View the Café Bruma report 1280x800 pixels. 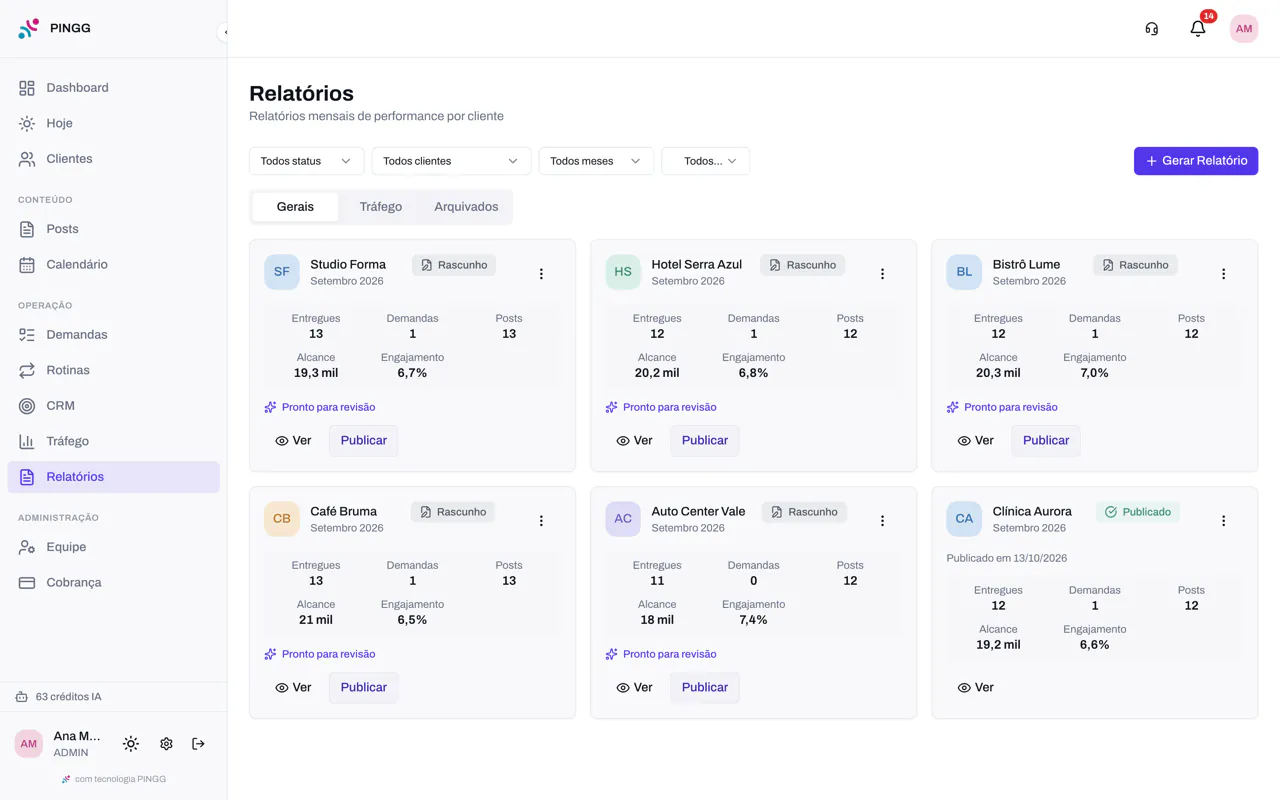293,688
